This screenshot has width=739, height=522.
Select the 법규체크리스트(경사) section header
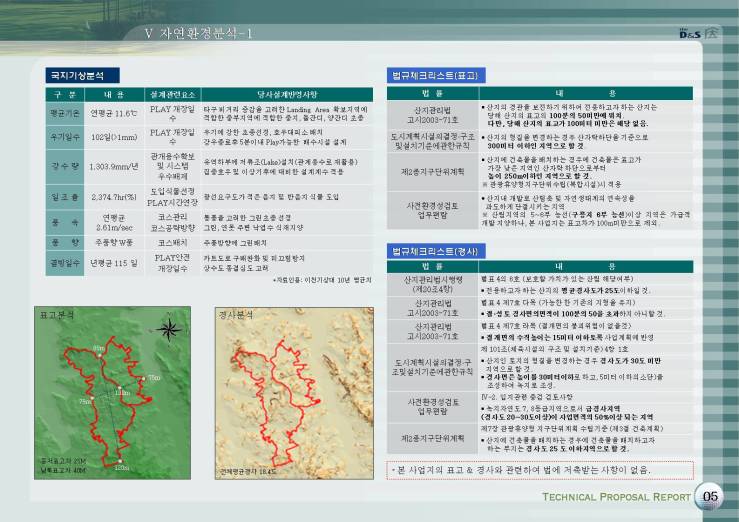click(434, 249)
